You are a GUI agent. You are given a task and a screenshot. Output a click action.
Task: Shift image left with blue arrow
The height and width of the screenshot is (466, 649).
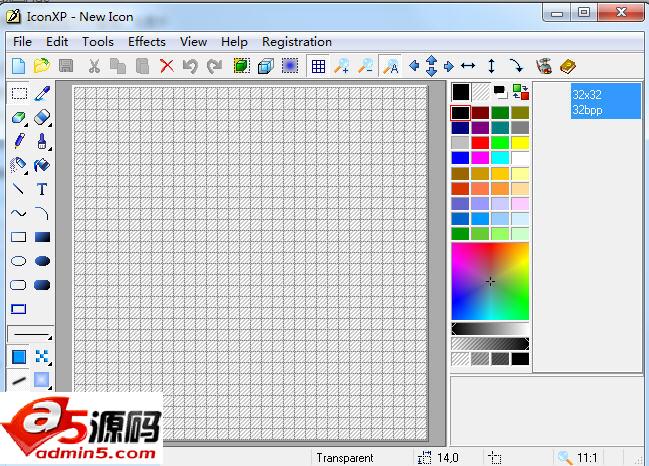[414, 66]
